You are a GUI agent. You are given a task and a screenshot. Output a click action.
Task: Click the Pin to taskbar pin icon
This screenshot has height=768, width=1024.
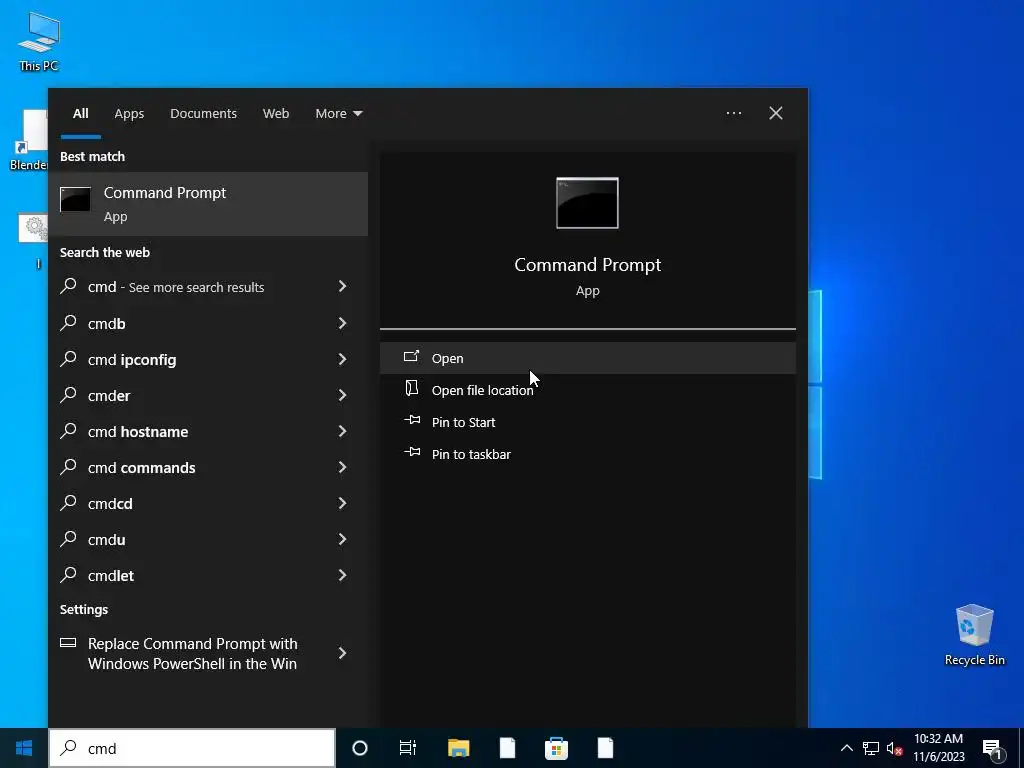point(412,452)
